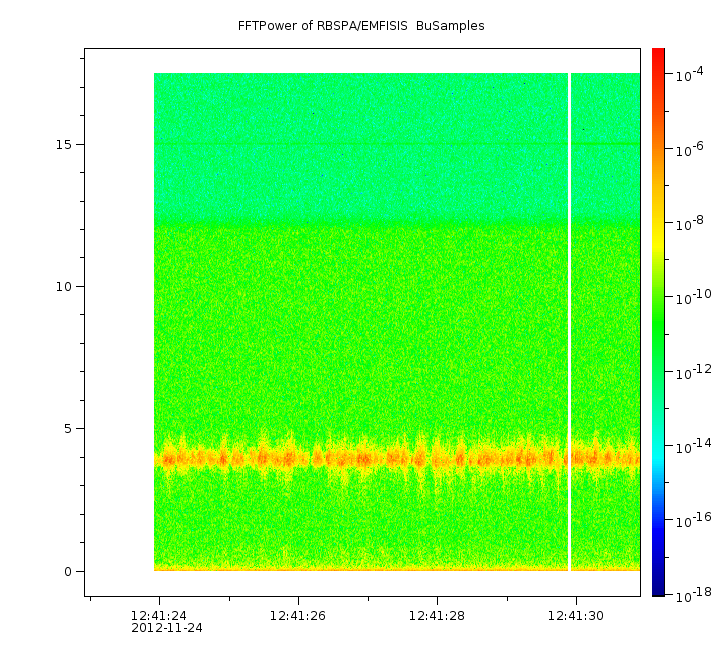
Task: Click the plot title 'FFTPower of RBSPA/EMFISIS BuSamples'
Action: point(361,26)
